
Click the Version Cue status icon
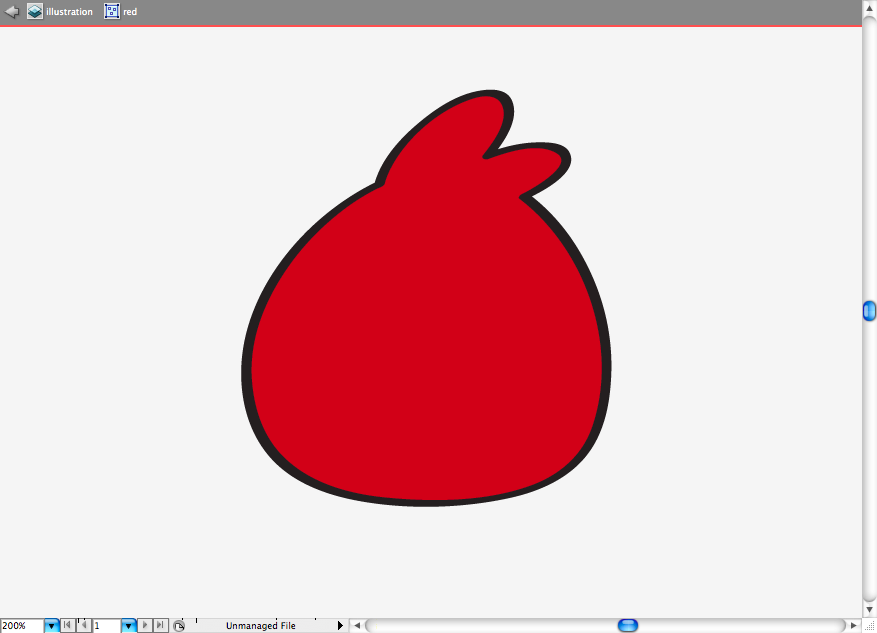(179, 626)
